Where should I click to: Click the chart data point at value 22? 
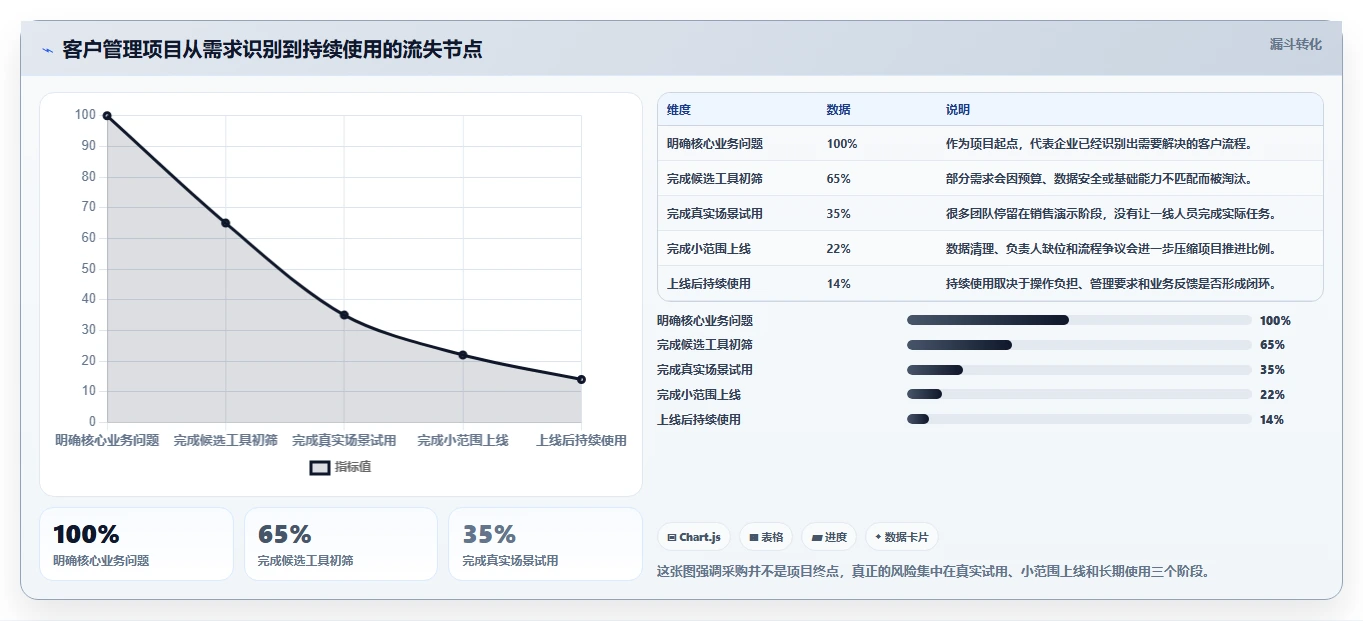click(x=463, y=355)
